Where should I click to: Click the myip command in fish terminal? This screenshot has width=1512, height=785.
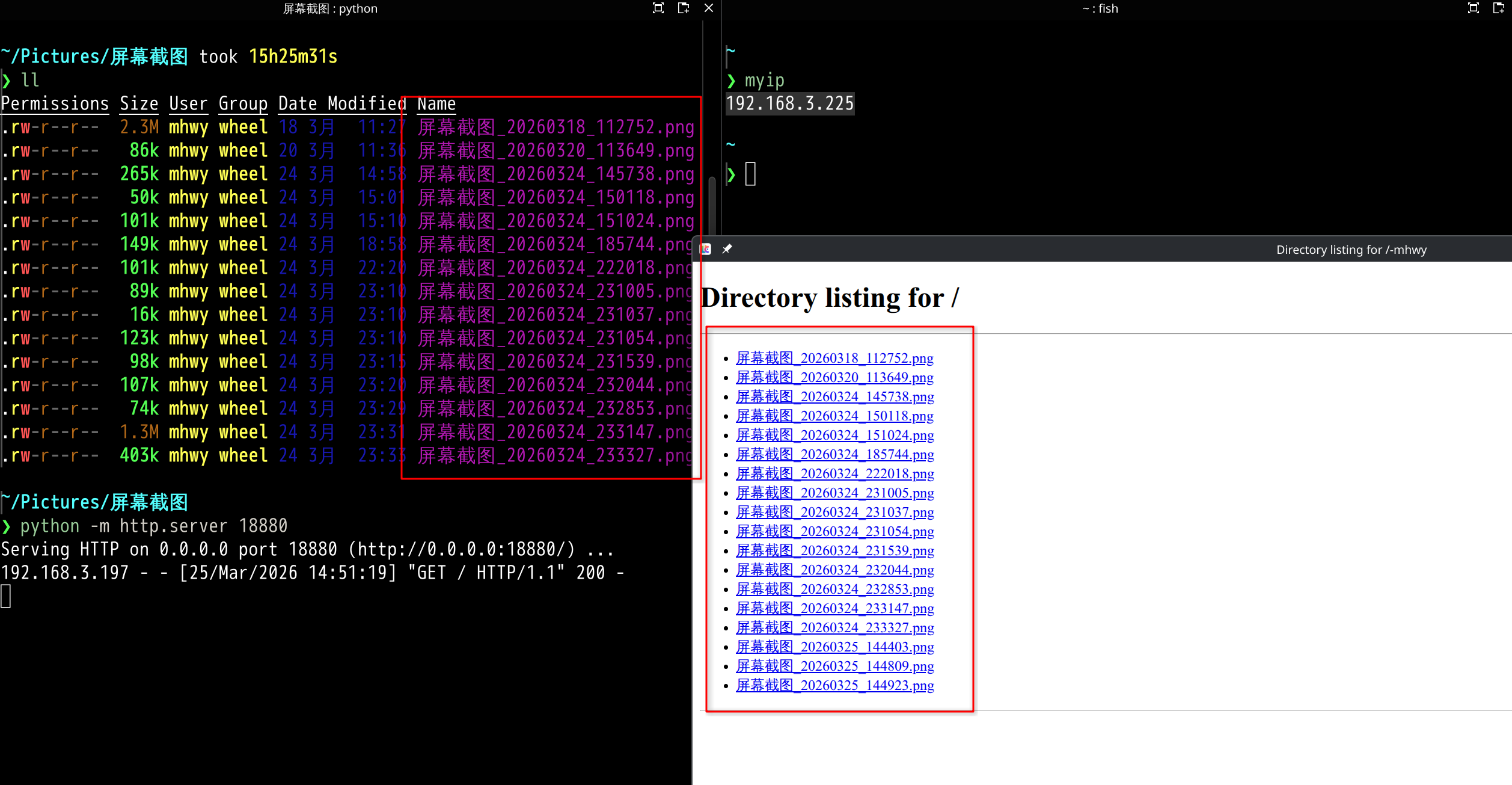point(765,81)
